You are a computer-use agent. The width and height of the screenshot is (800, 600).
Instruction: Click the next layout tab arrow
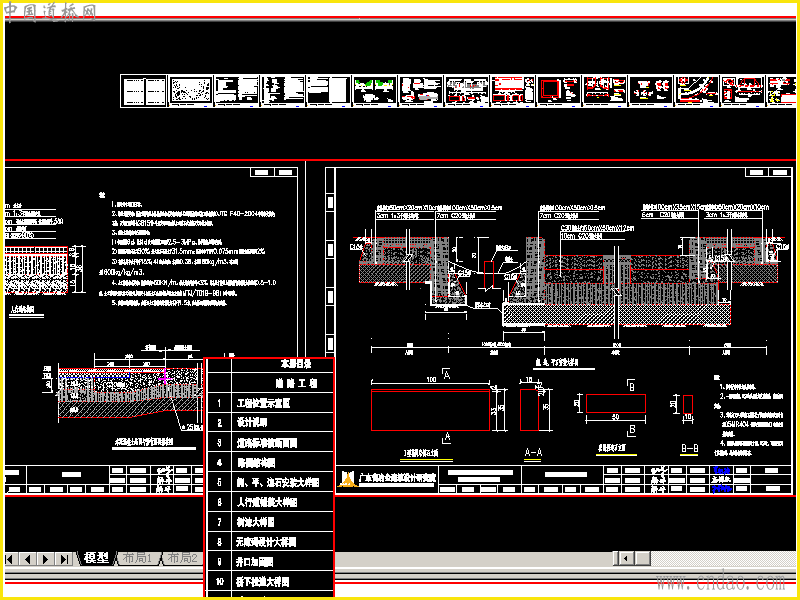pyautogui.click(x=46, y=559)
